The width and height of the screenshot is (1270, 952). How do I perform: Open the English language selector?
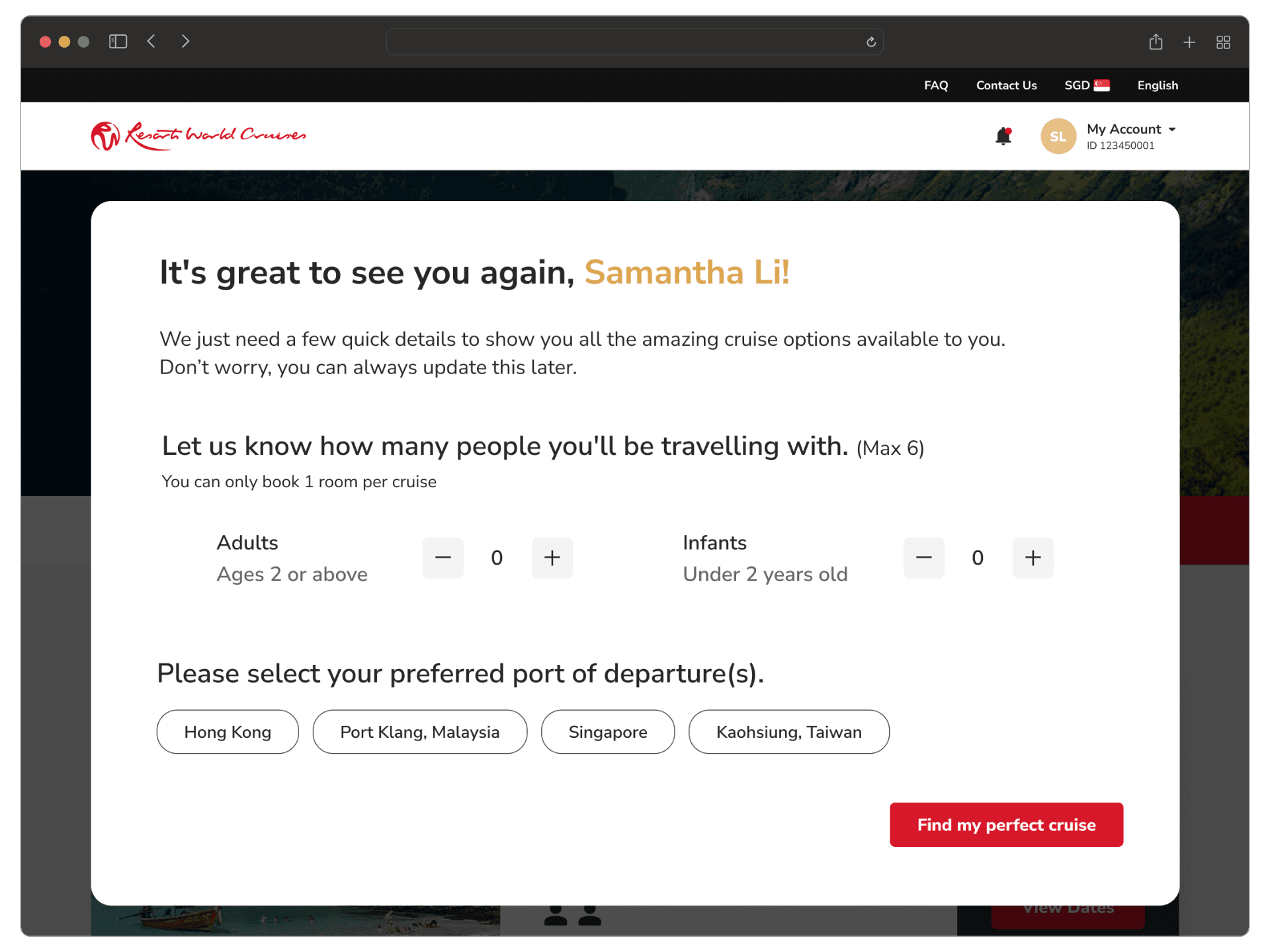point(1157,85)
